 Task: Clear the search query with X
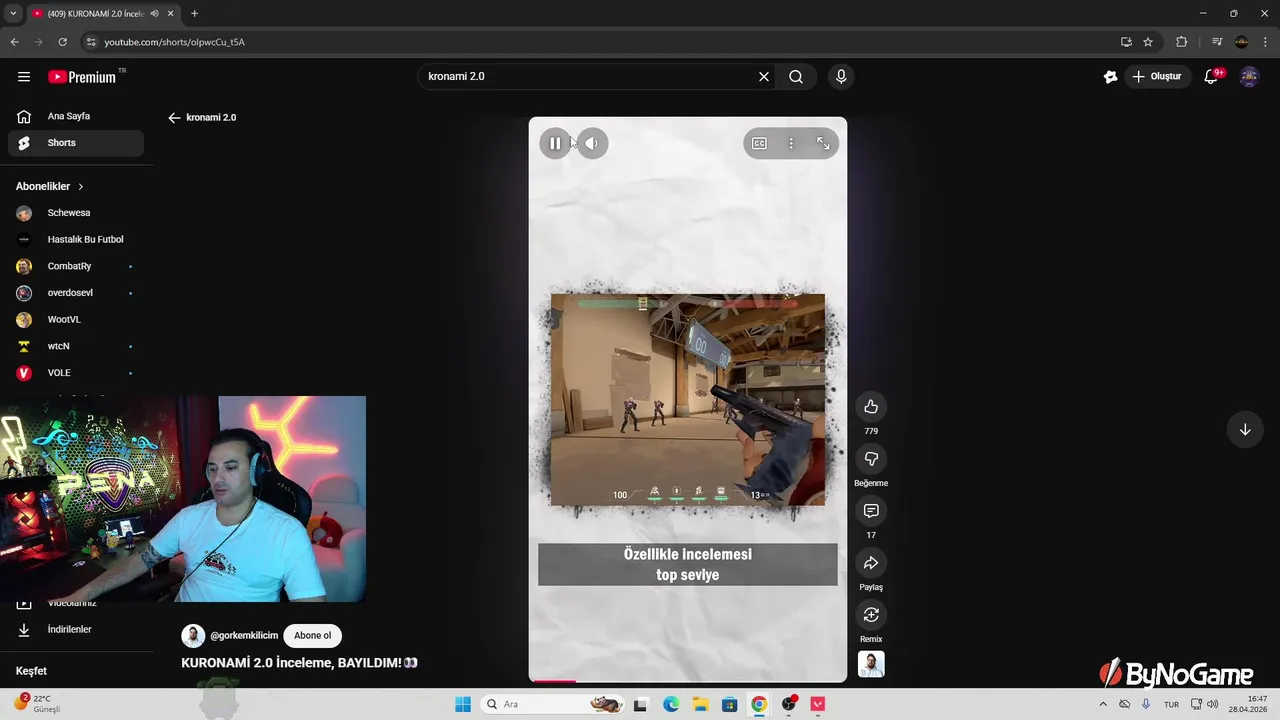coord(764,76)
